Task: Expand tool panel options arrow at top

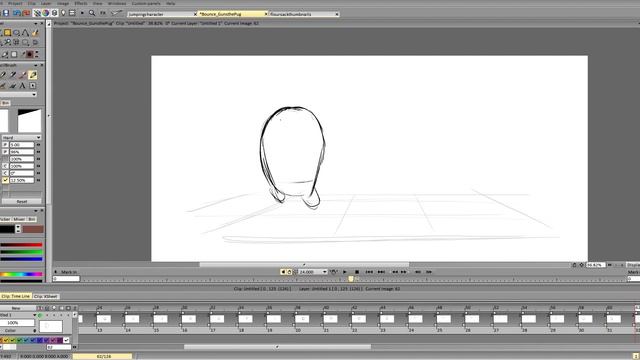Action: coord(36,23)
